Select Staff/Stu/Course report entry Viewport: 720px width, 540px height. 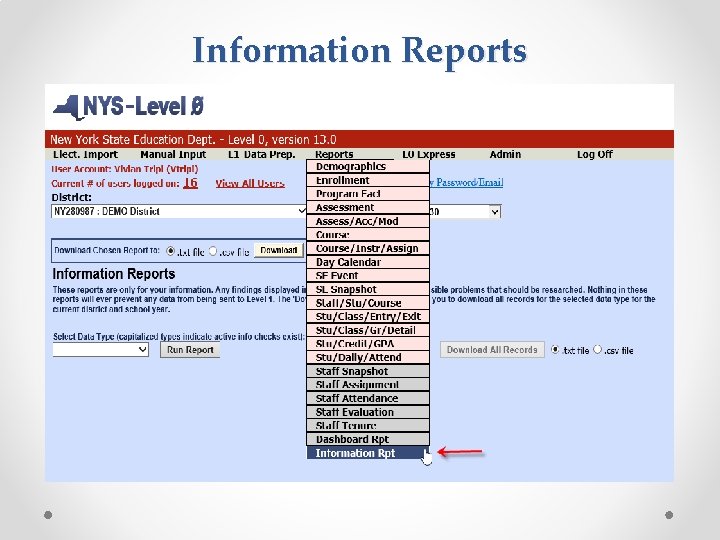coord(368,303)
